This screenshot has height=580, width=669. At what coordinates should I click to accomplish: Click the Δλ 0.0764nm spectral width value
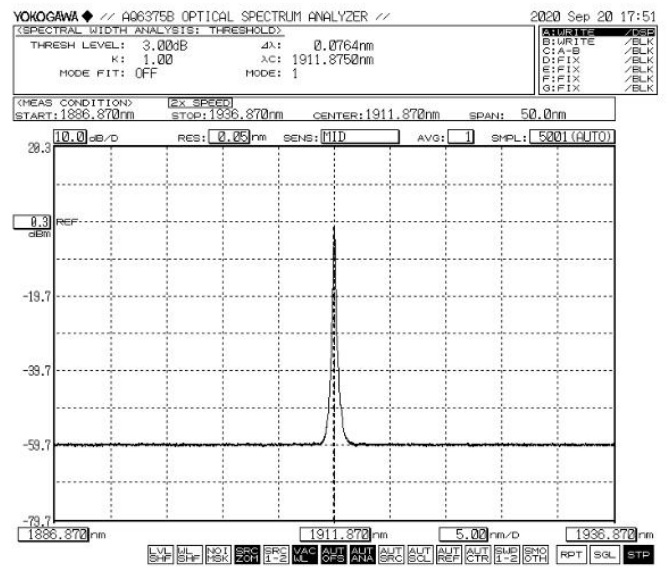point(343,46)
